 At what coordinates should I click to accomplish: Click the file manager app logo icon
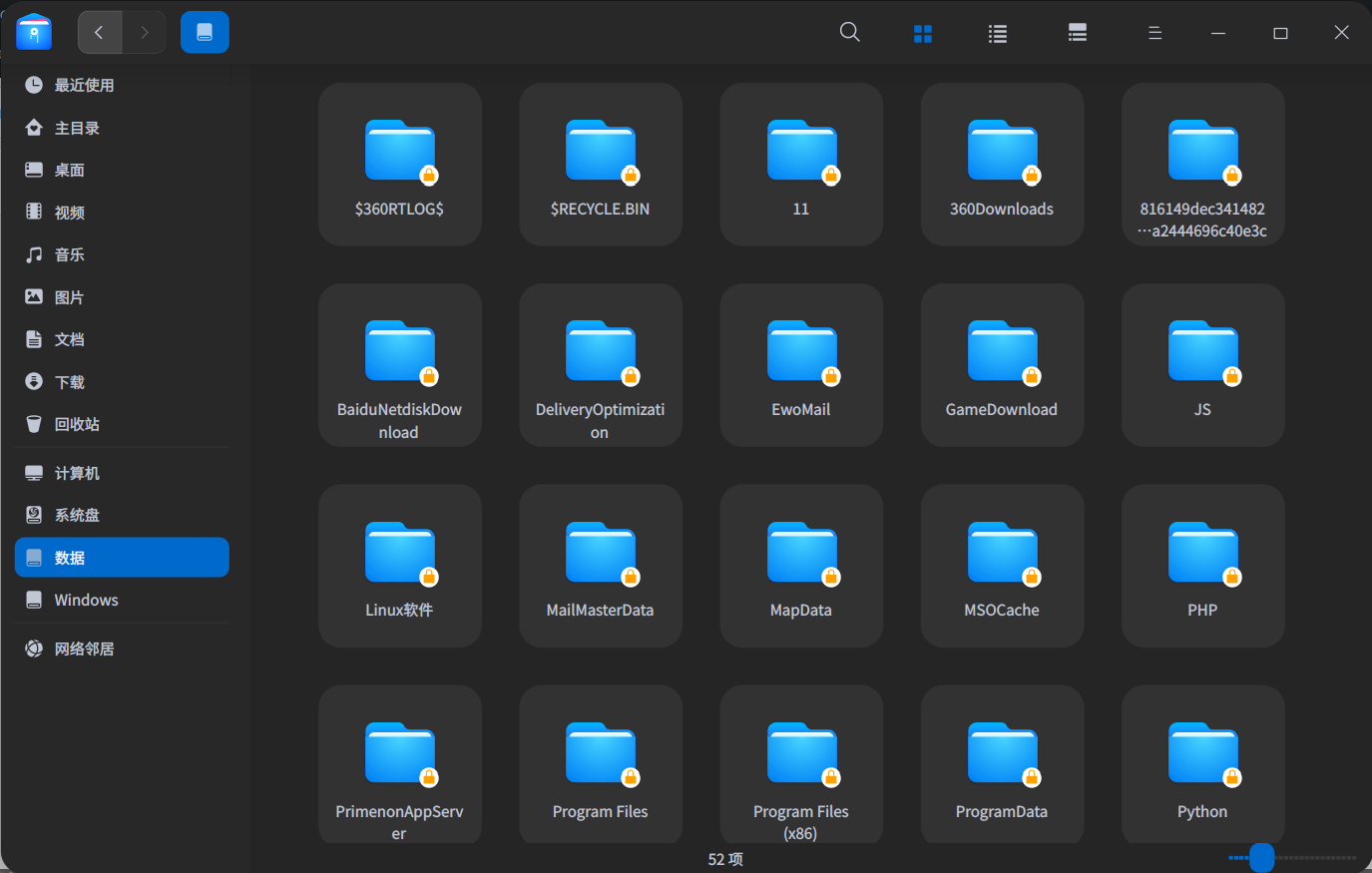(x=34, y=32)
